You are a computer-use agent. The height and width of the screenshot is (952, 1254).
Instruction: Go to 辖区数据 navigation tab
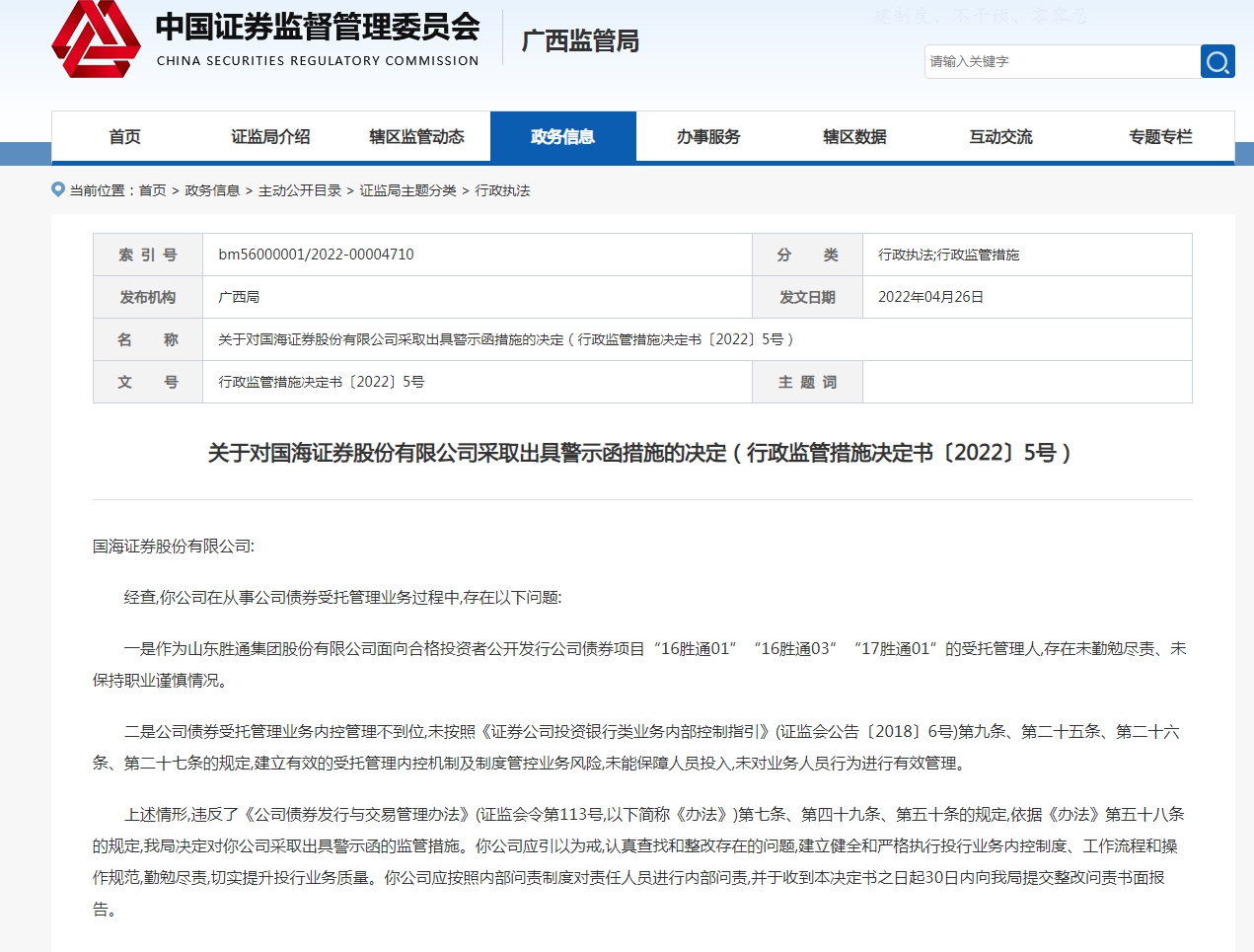(854, 136)
